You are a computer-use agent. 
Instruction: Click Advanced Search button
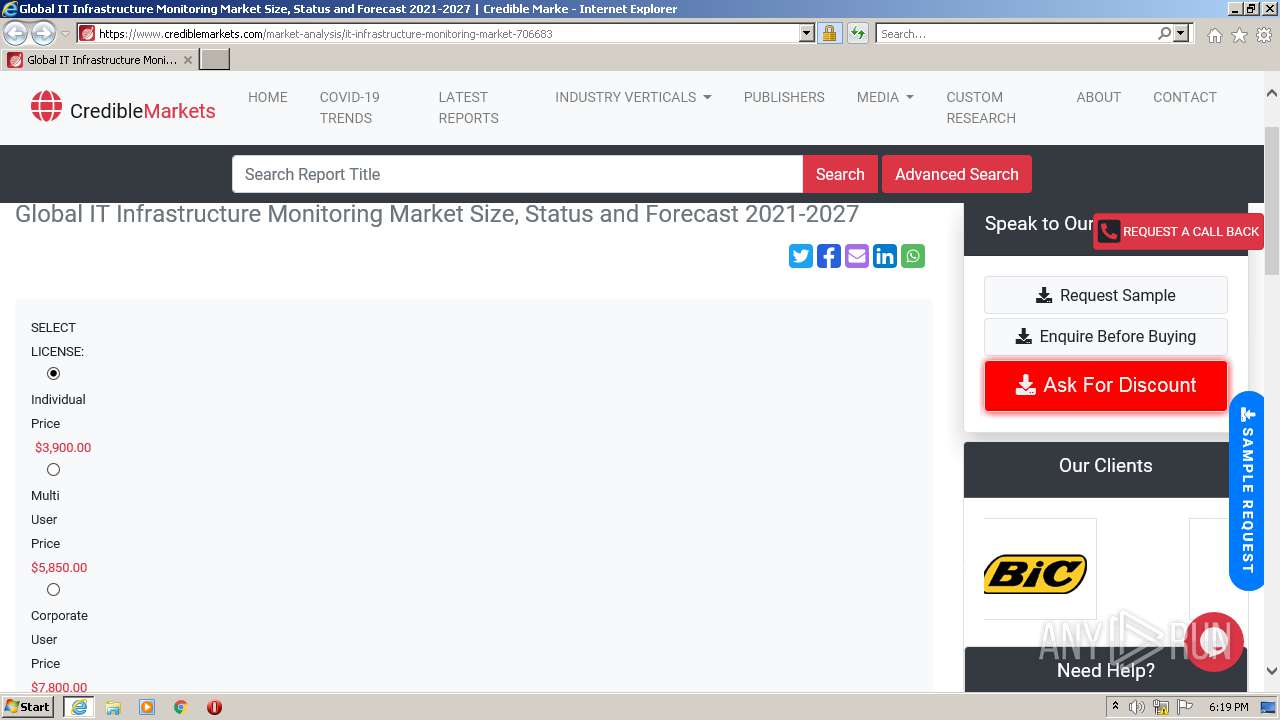click(957, 174)
